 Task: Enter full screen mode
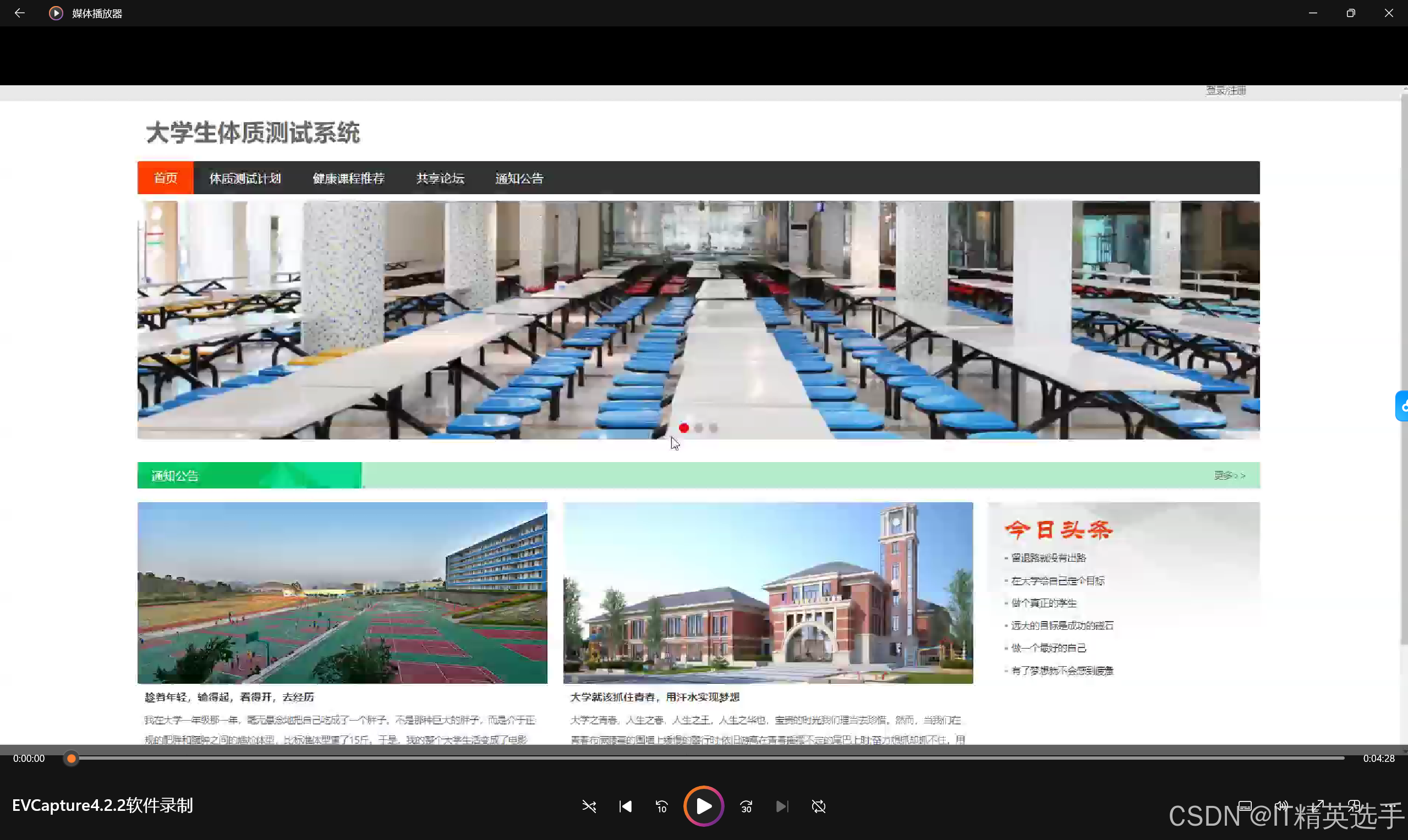coord(1318,806)
